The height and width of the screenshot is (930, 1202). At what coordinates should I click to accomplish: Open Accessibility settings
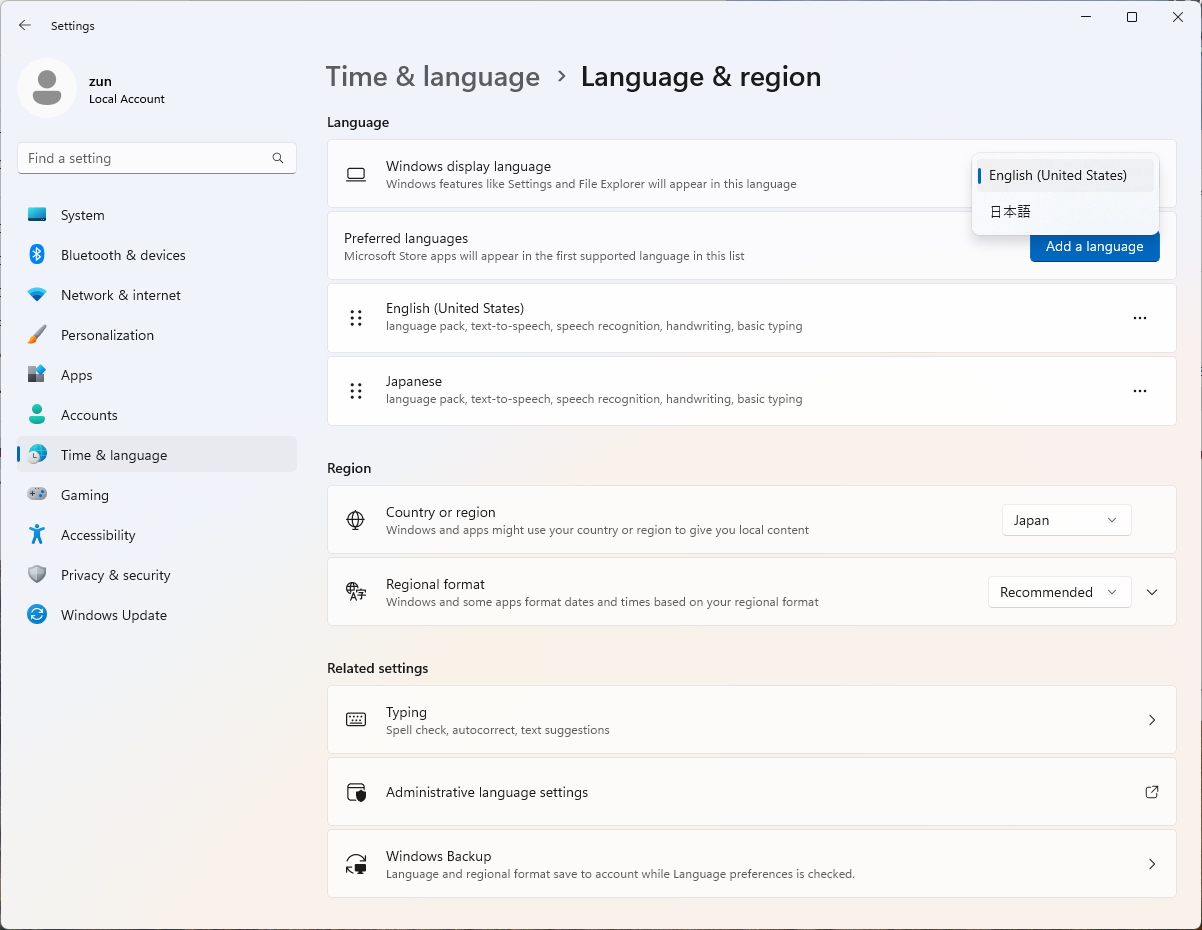point(157,535)
